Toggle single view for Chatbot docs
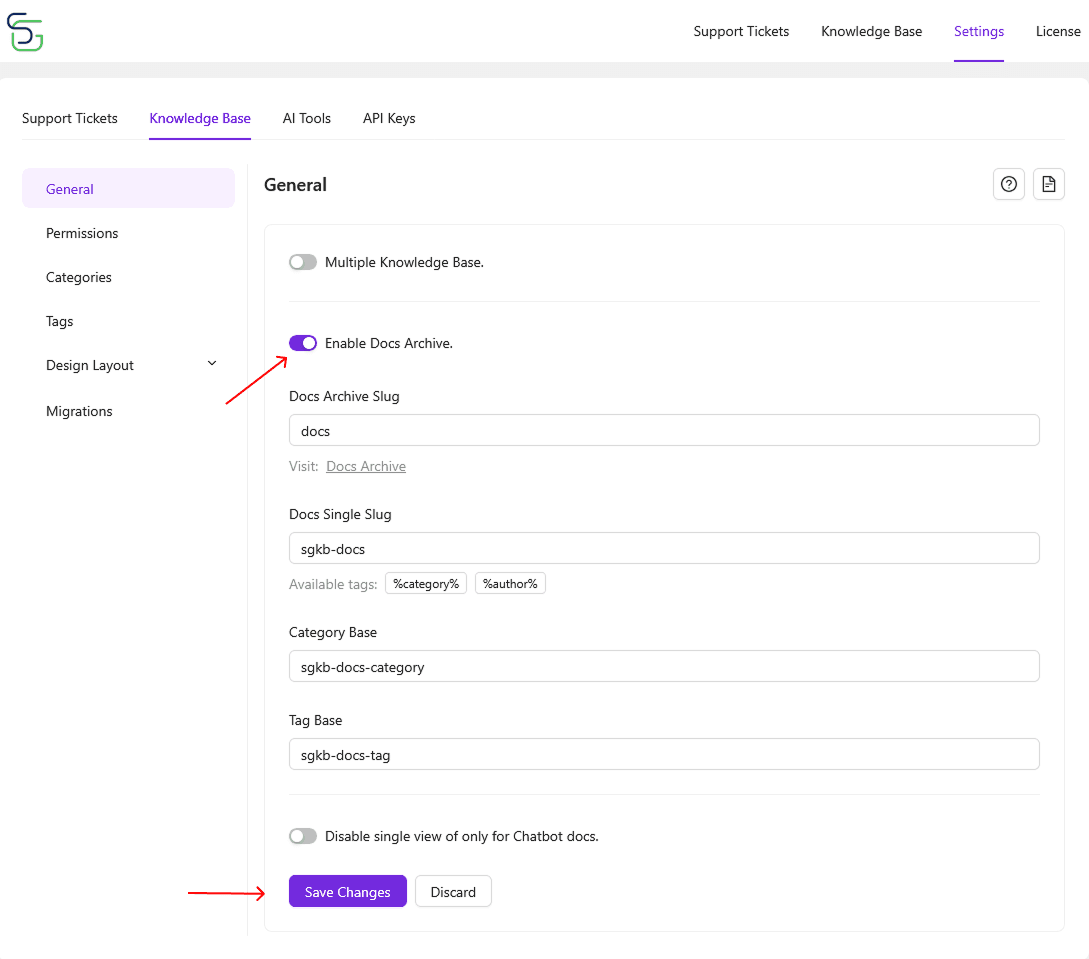The height and width of the screenshot is (959, 1089). tap(302, 835)
